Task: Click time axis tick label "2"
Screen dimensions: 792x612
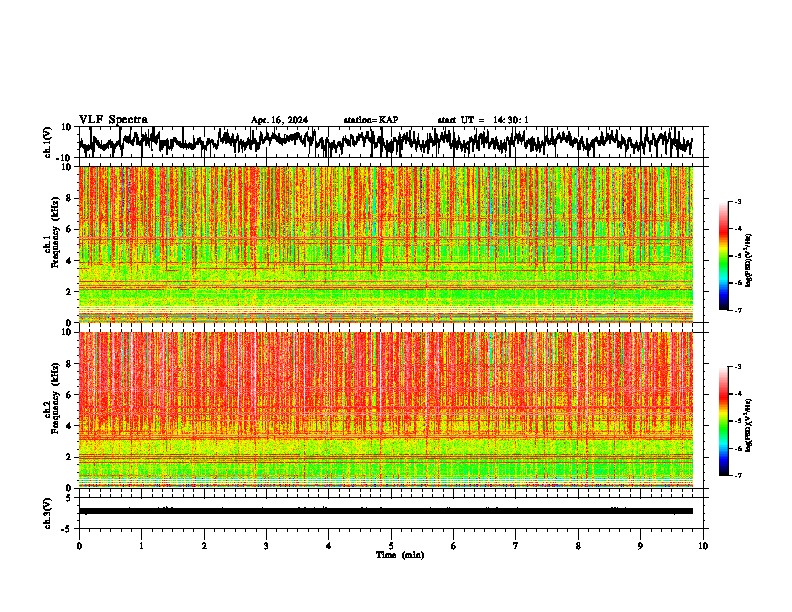Action: (204, 546)
